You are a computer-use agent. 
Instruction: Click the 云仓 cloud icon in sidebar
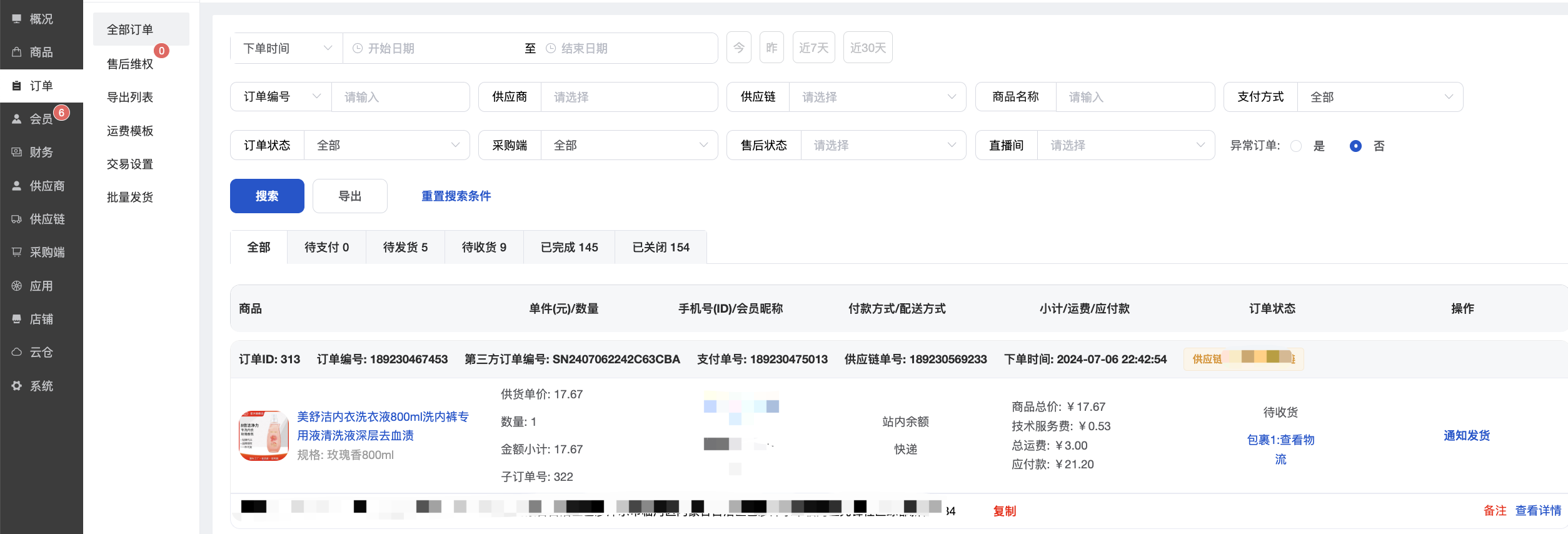(17, 352)
